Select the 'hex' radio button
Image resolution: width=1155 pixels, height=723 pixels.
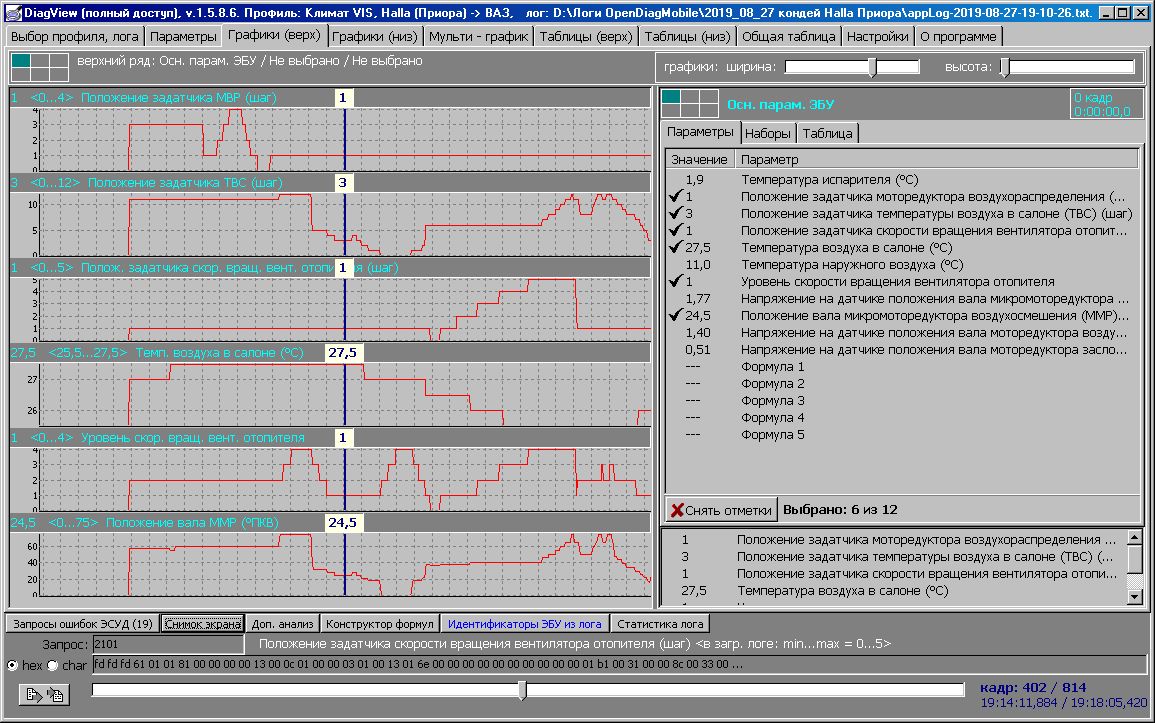(x=13, y=665)
